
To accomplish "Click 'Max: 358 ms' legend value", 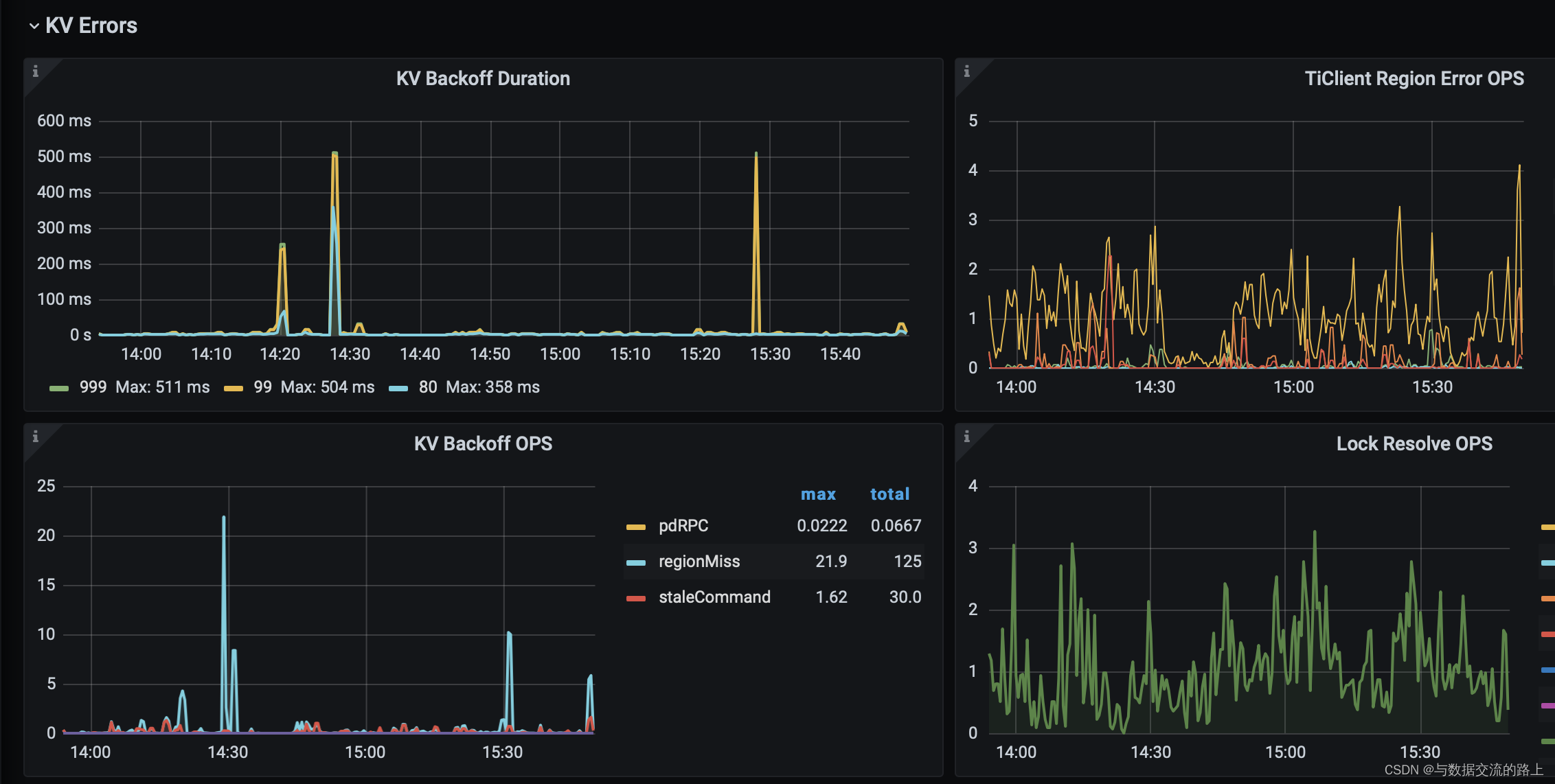I will 493,387.
